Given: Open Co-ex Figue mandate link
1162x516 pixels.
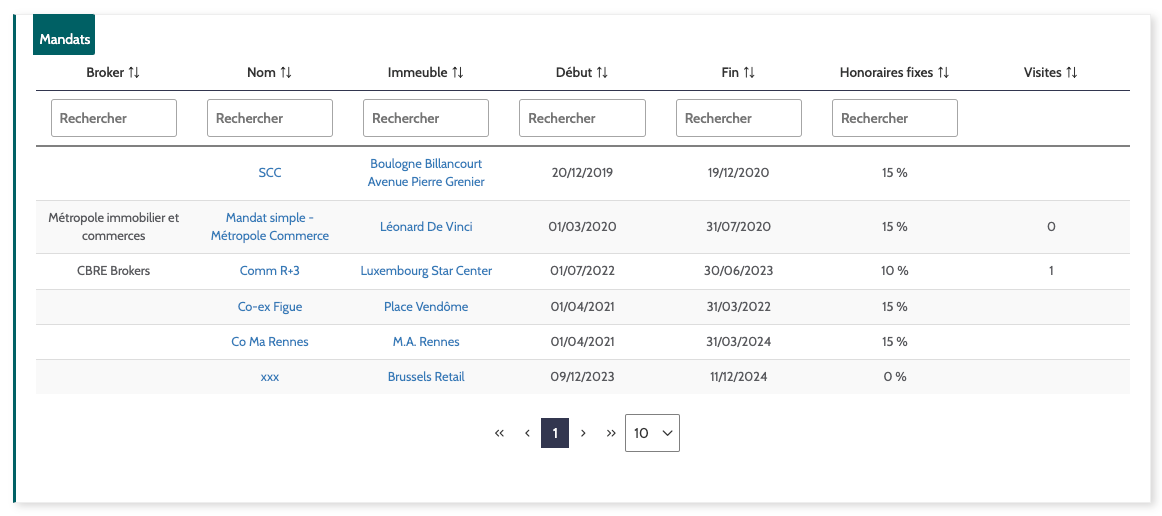Looking at the screenshot, I should pos(270,307).
